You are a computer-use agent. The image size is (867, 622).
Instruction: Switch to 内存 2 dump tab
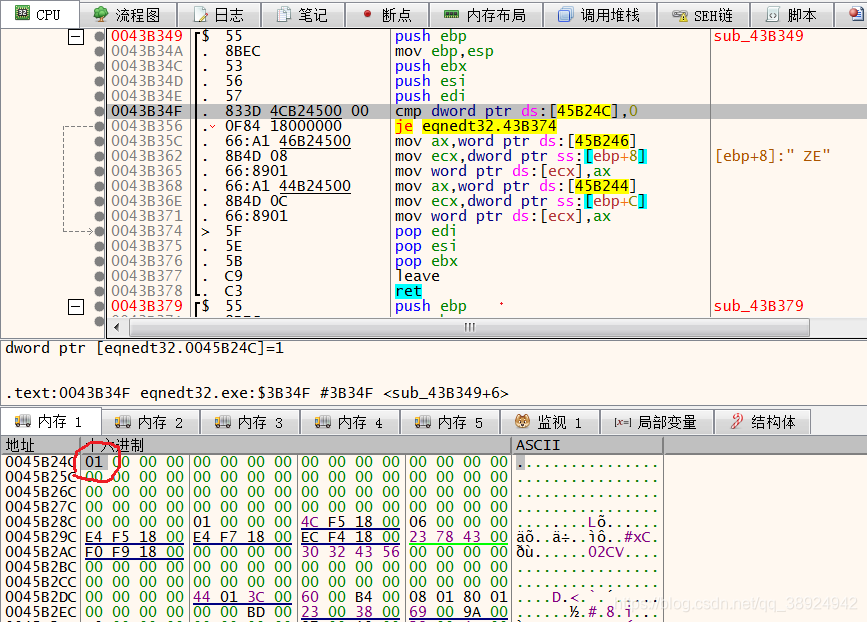[x=150, y=422]
